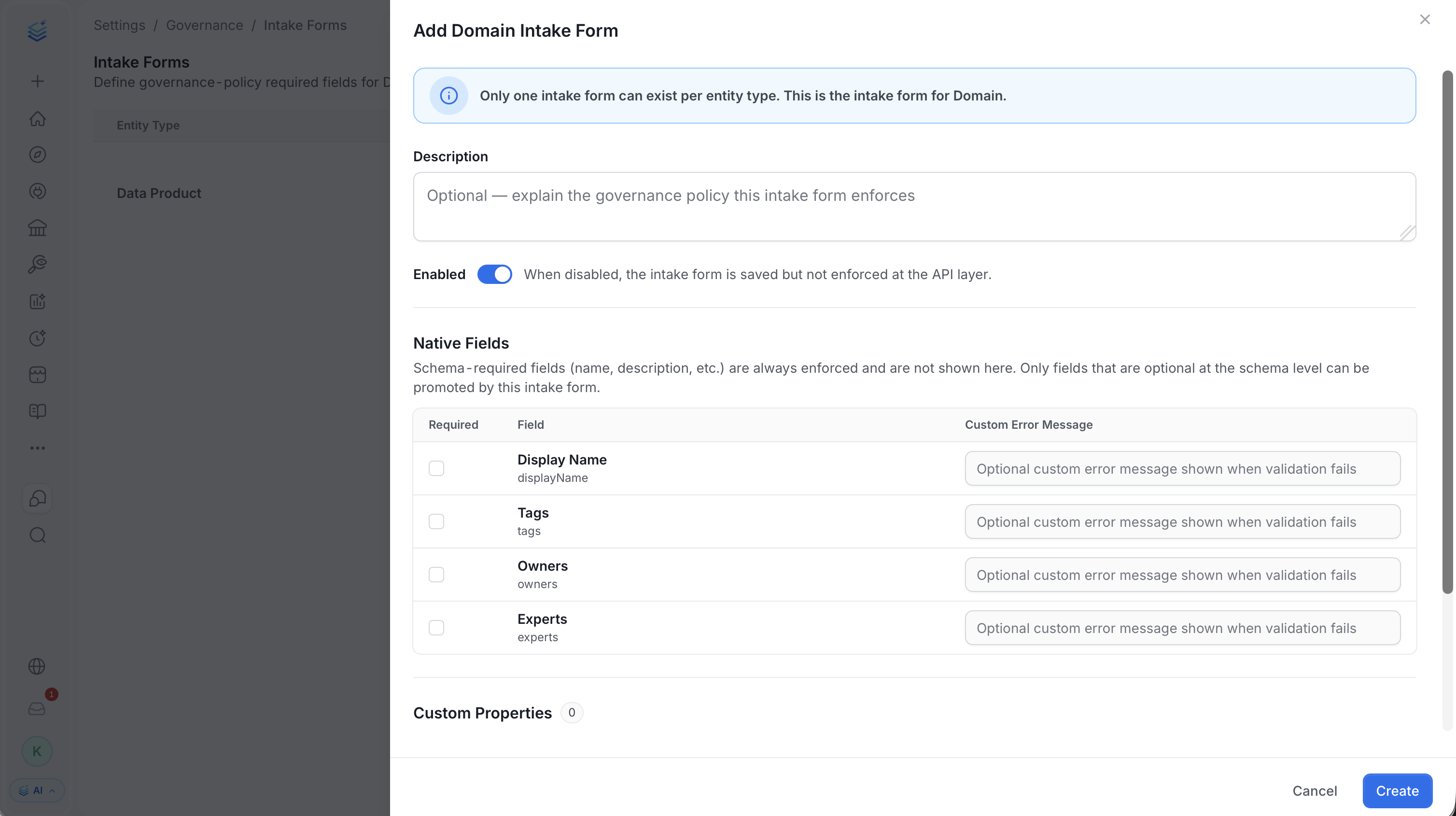The width and height of the screenshot is (1456, 816).
Task: Click the drawer vertical scrollbar
Action: (1447, 333)
